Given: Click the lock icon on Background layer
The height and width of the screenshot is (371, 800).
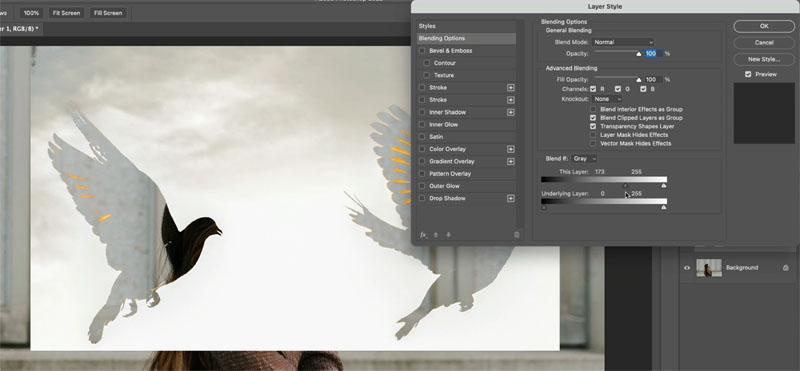Looking at the screenshot, I should tap(785, 267).
